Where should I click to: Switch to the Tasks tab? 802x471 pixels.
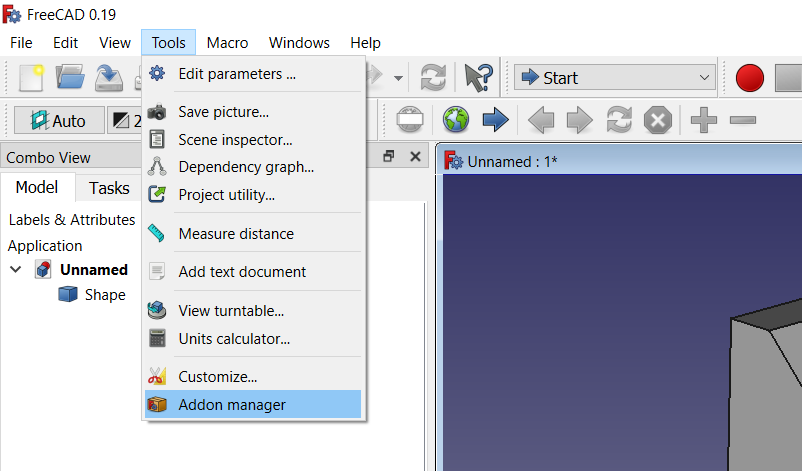click(x=109, y=188)
